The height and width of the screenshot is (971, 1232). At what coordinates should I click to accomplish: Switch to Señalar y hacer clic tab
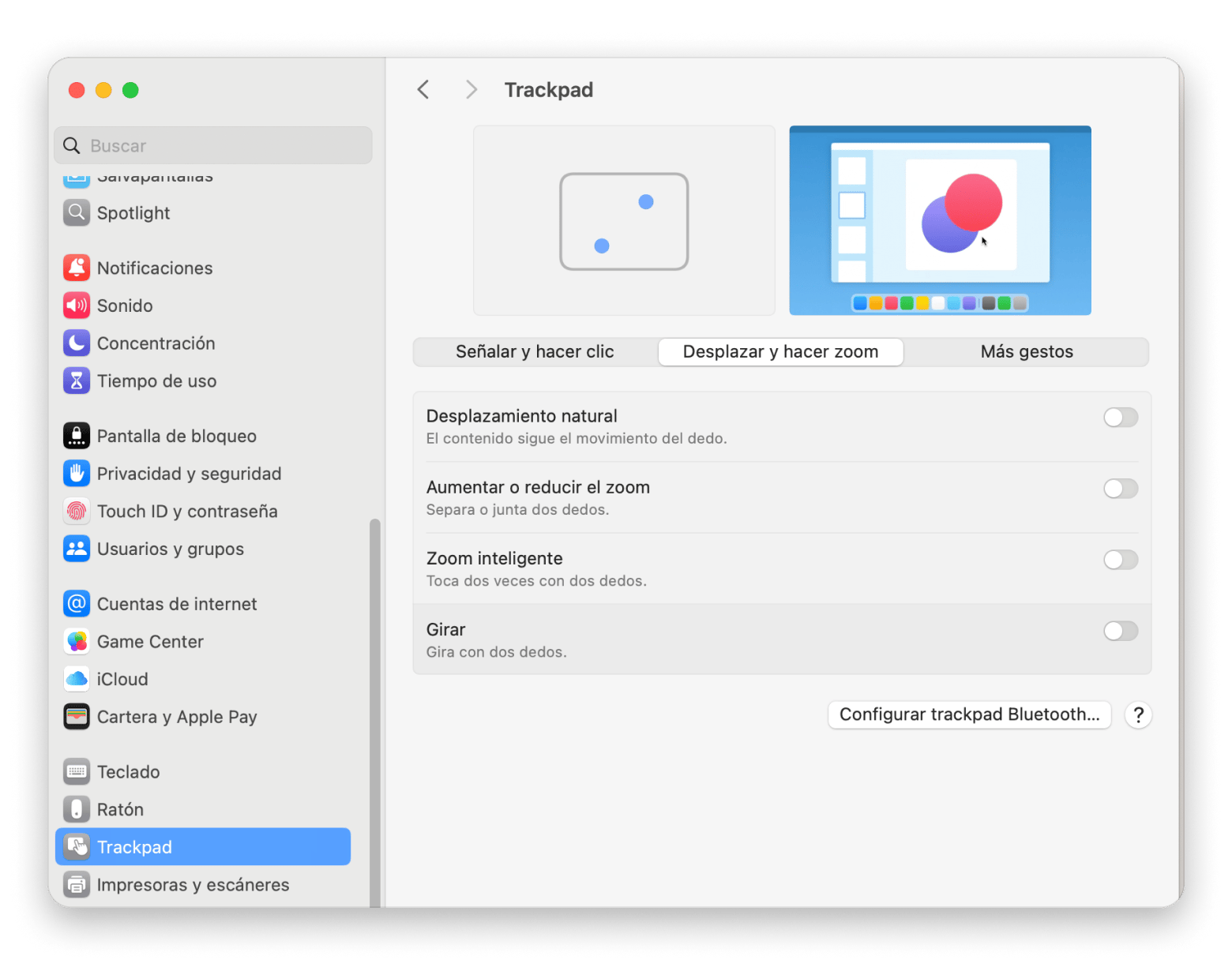click(x=535, y=352)
